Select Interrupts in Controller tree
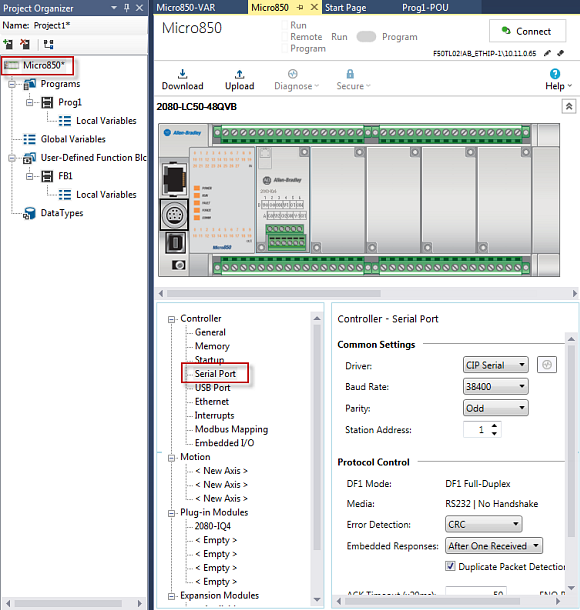 (x=214, y=415)
